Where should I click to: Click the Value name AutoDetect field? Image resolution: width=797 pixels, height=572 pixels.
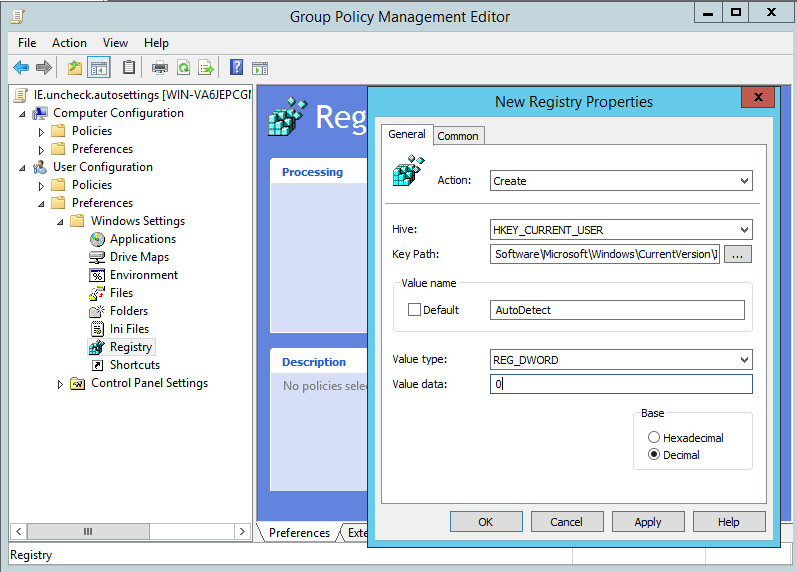(x=617, y=310)
